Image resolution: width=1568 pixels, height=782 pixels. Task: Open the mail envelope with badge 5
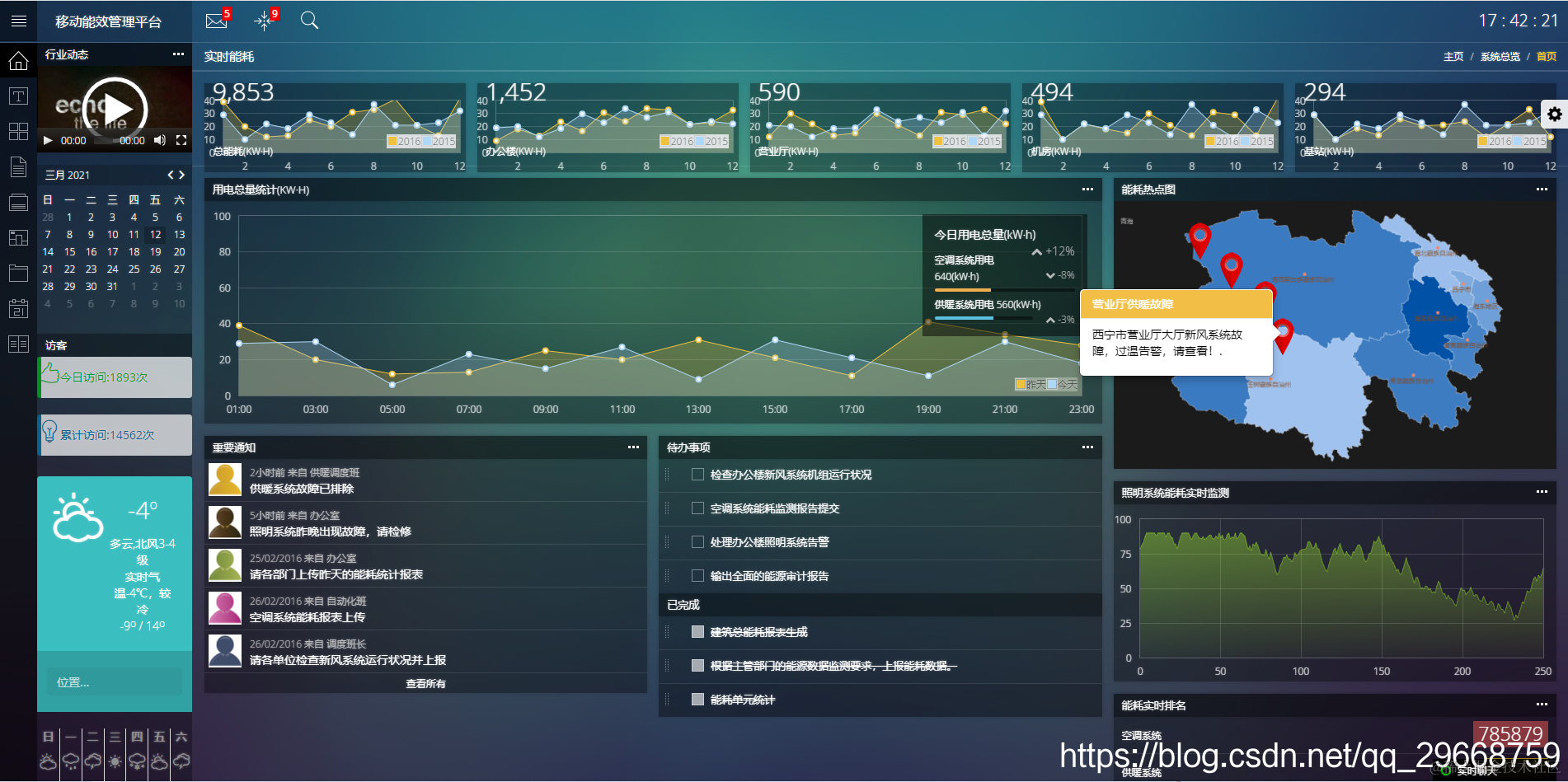coord(216,21)
